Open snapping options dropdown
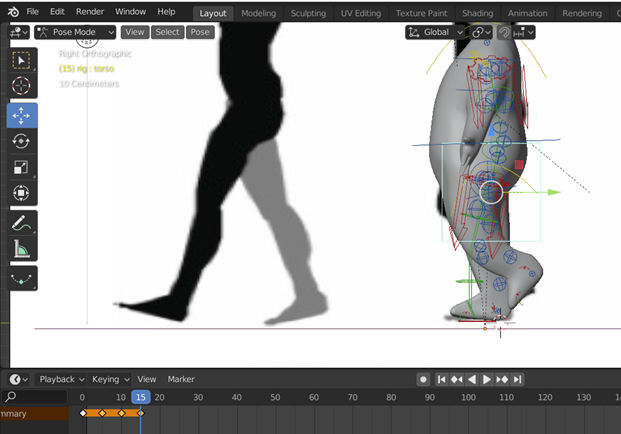 [x=524, y=32]
